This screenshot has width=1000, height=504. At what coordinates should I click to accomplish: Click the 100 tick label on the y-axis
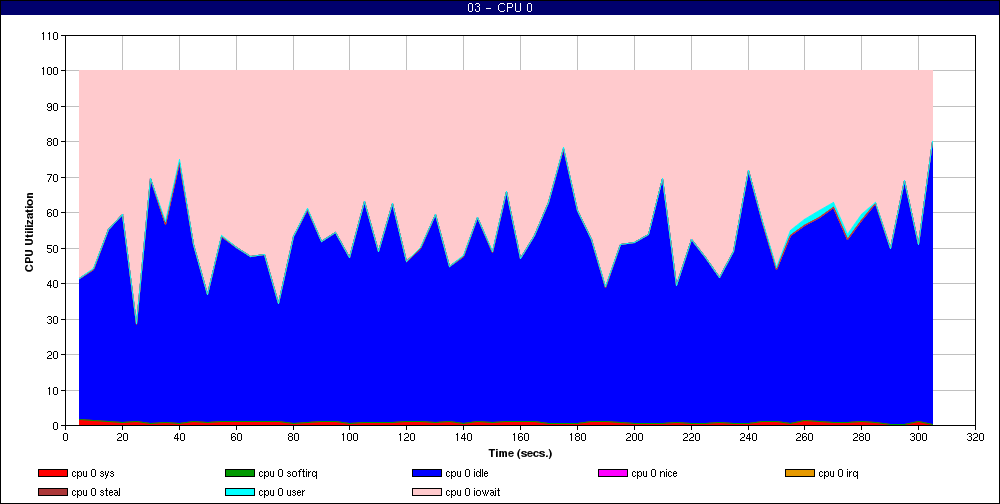click(x=52, y=71)
